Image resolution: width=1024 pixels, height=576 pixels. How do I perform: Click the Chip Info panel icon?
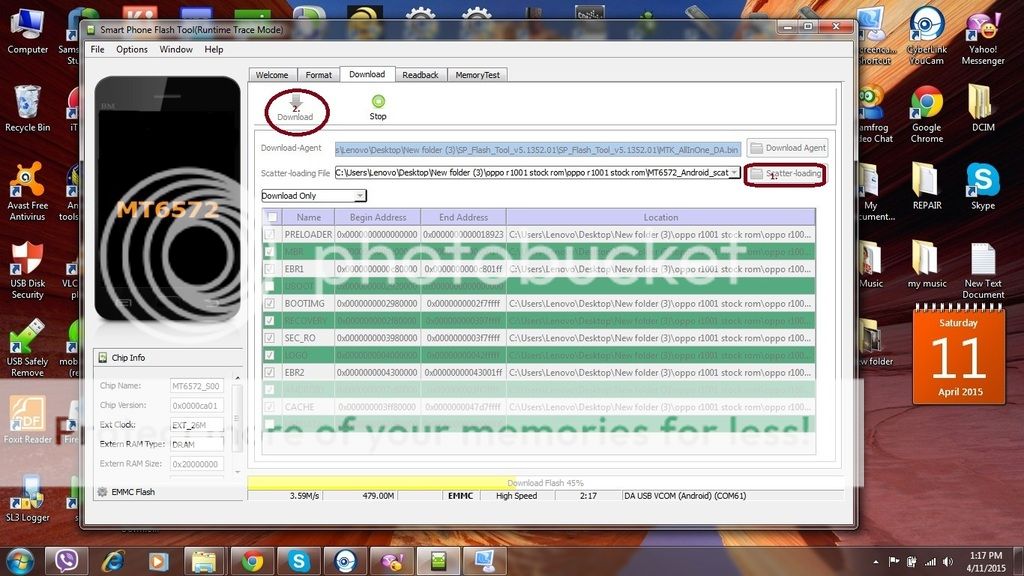pos(102,357)
